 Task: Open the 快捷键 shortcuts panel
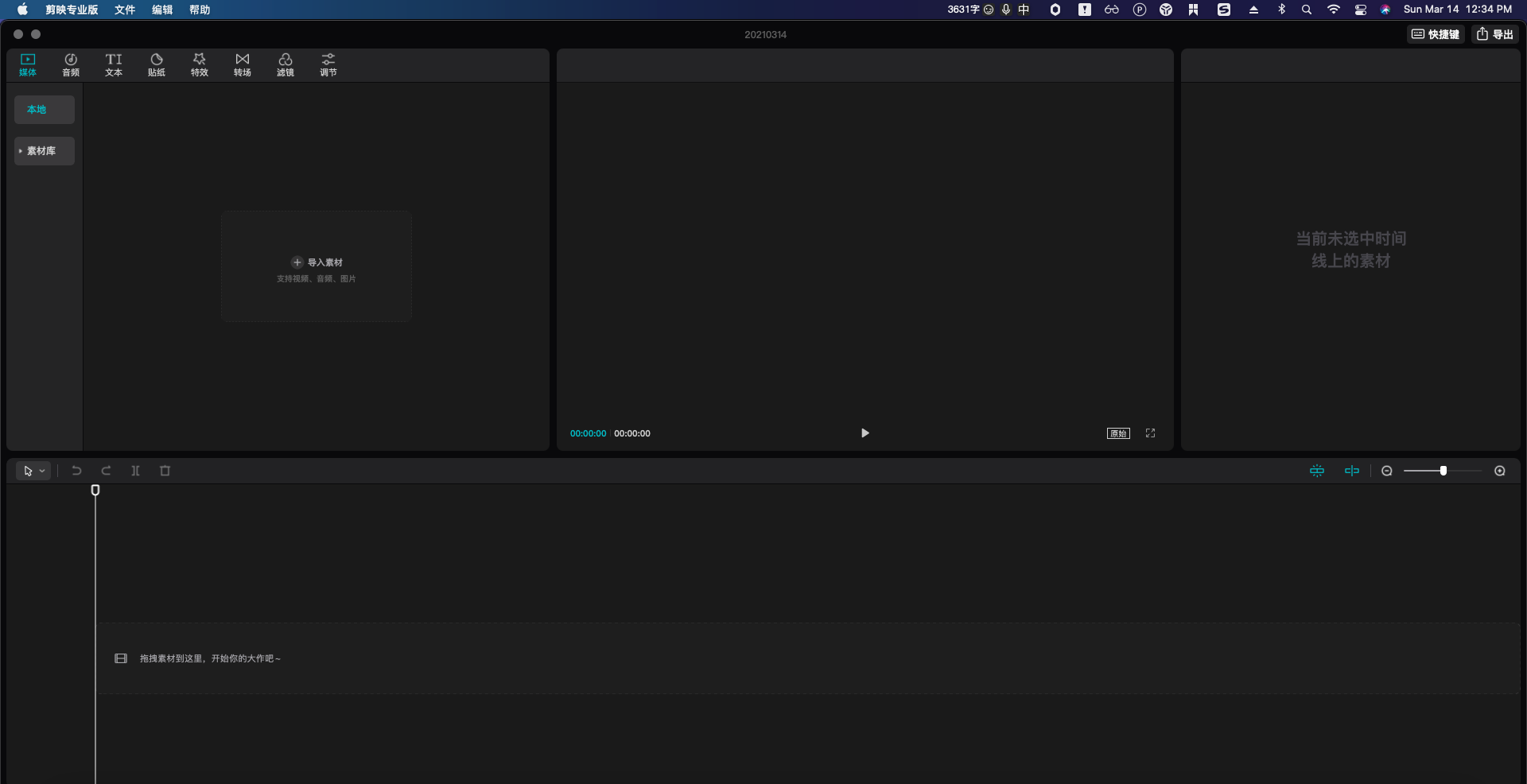coord(1436,34)
